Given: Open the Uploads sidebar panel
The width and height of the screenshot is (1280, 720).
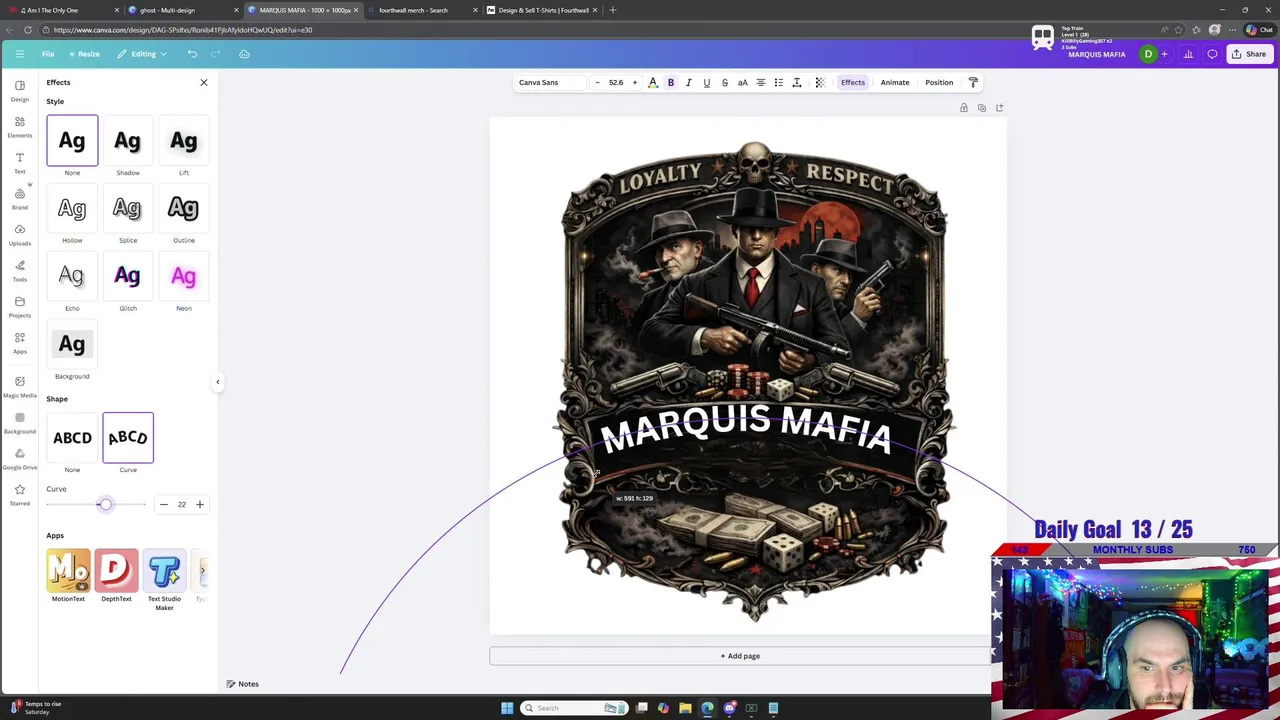Looking at the screenshot, I should pos(20,234).
